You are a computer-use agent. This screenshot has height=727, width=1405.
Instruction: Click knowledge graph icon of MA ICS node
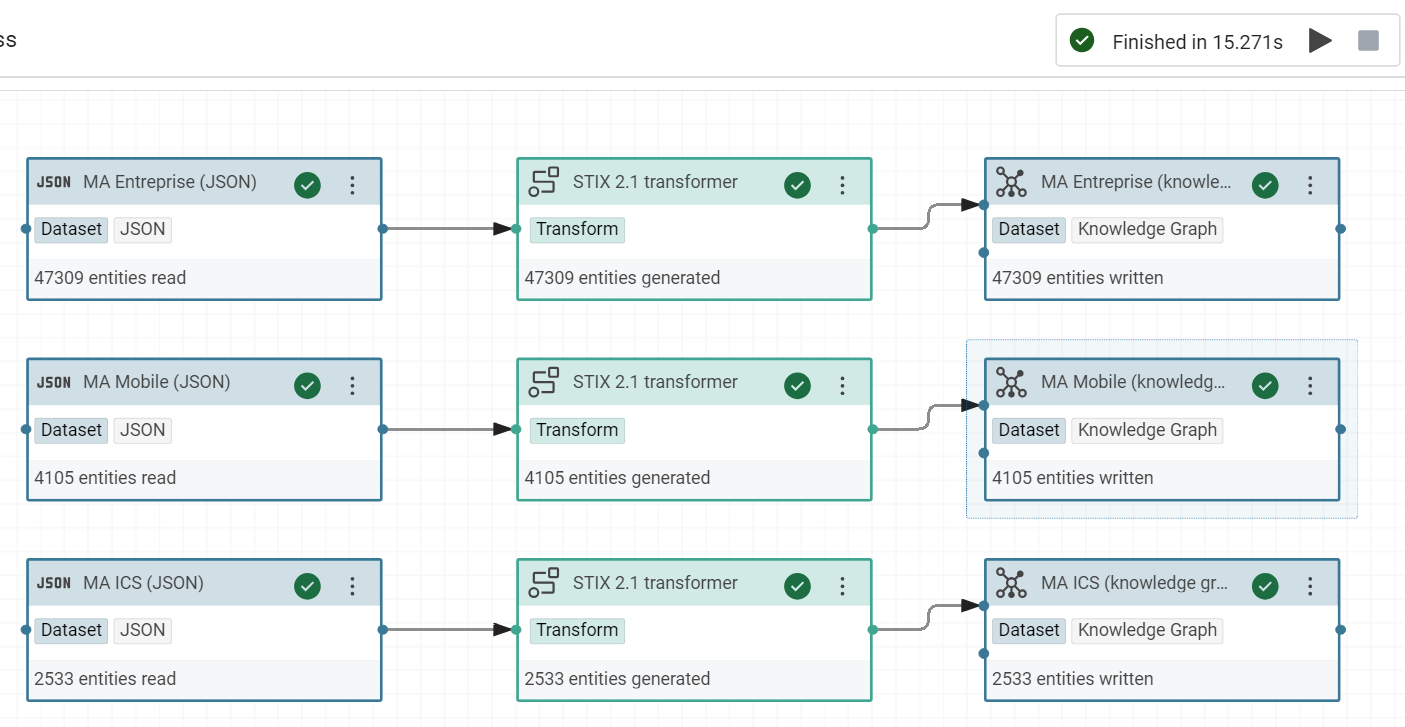point(1011,584)
